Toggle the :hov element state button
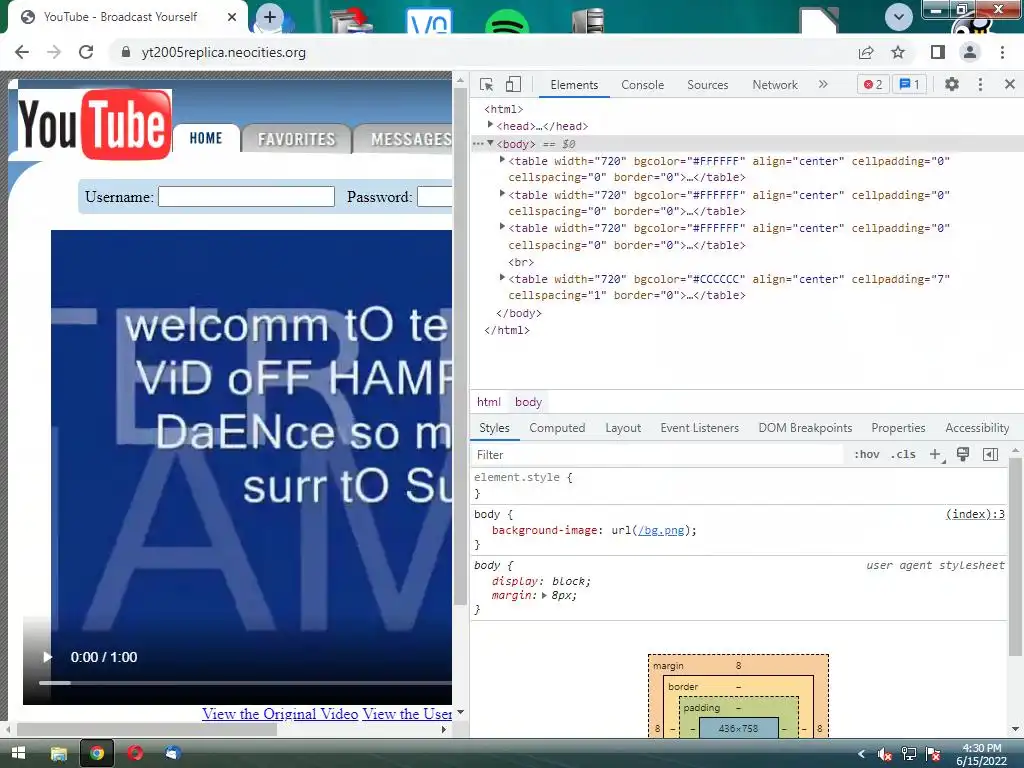This screenshot has width=1024, height=768. coord(867,455)
